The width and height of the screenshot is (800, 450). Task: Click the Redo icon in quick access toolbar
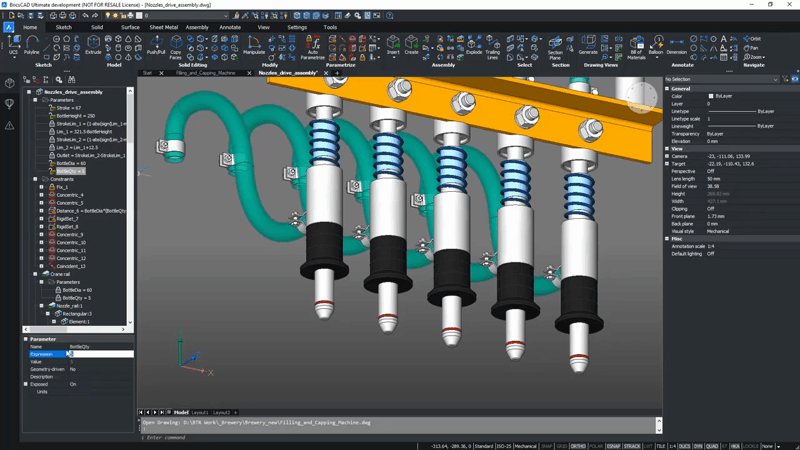(x=95, y=16)
